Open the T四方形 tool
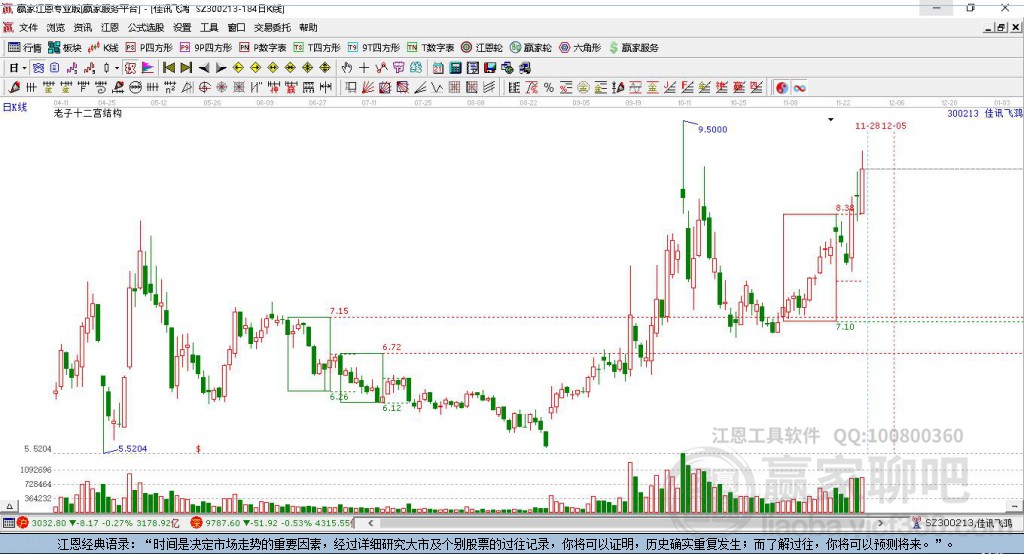 pyautogui.click(x=317, y=48)
